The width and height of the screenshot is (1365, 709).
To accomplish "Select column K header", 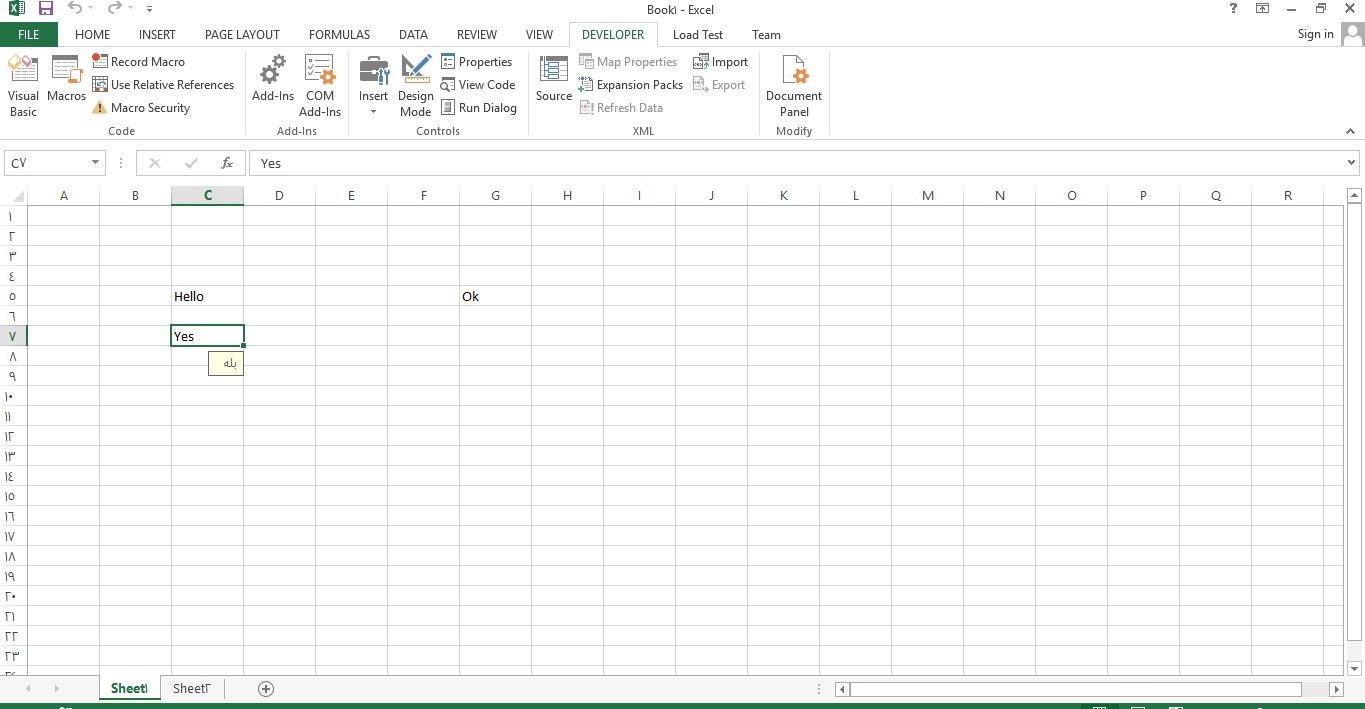I will pyautogui.click(x=783, y=196).
